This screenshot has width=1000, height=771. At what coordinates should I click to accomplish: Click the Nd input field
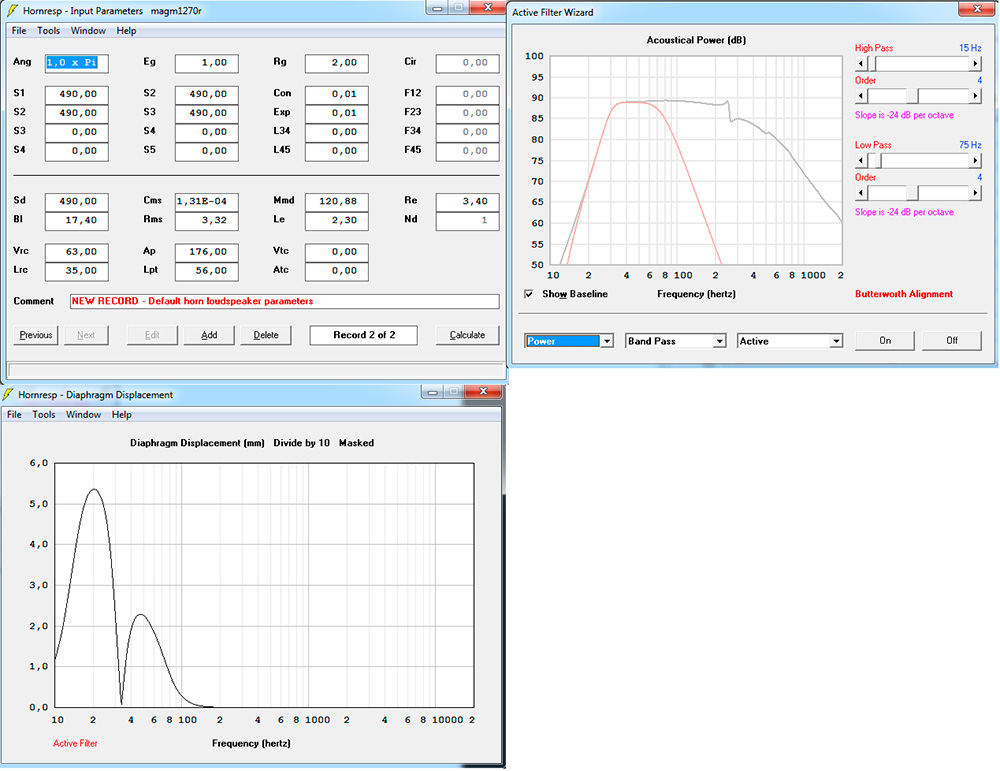pos(467,221)
